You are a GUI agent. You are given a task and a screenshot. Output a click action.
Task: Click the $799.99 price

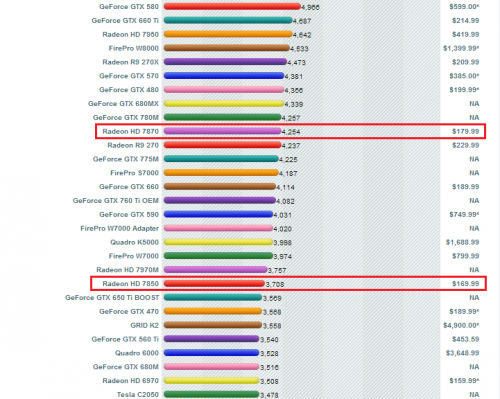(465, 256)
